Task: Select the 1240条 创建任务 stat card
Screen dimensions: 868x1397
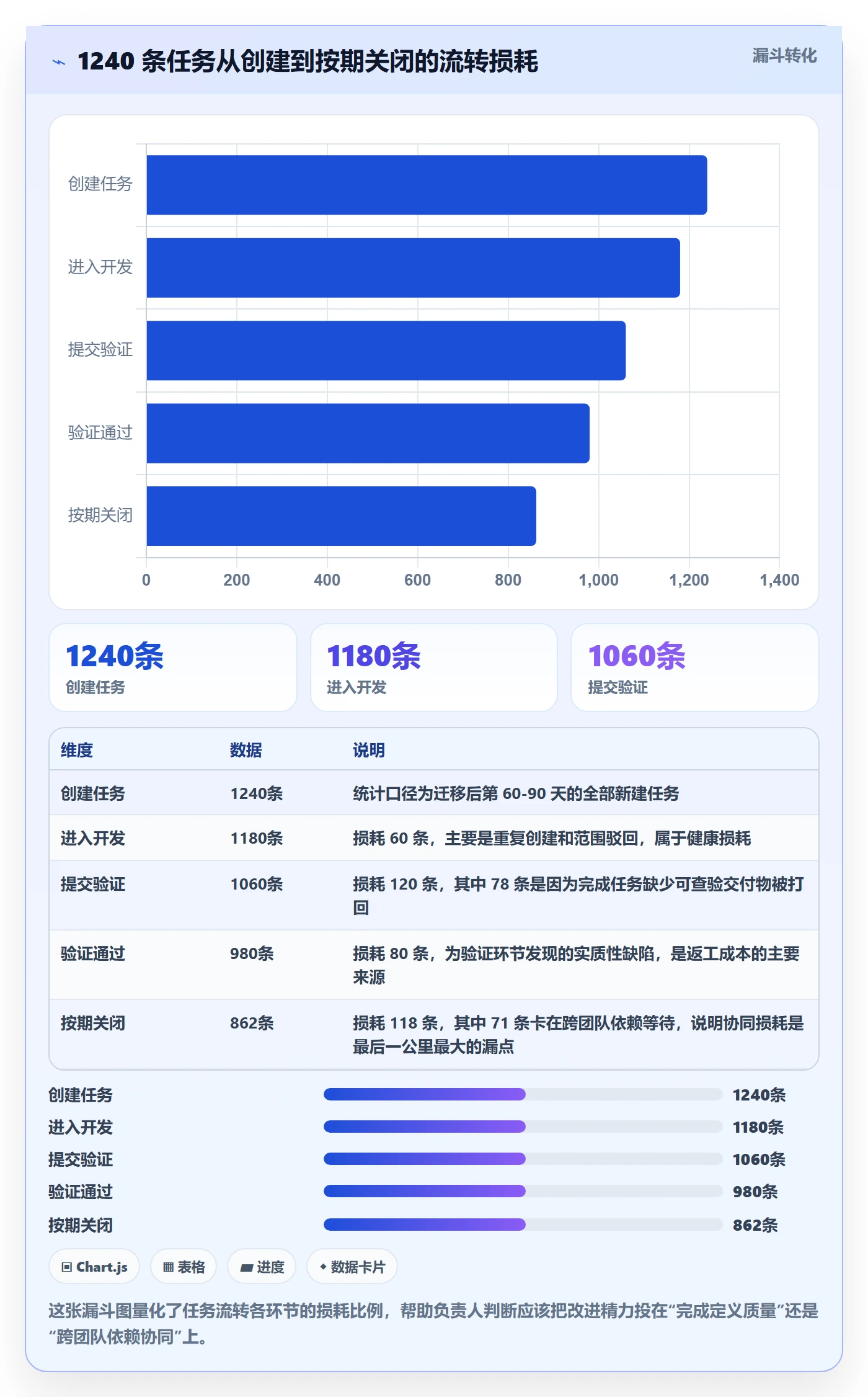Action: click(x=173, y=667)
